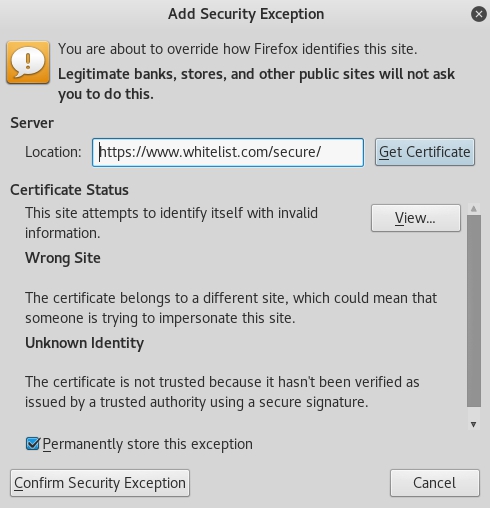The width and height of the screenshot is (490, 508).
Task: Click the 'Permanently store this exception' label text
Action: point(148,444)
